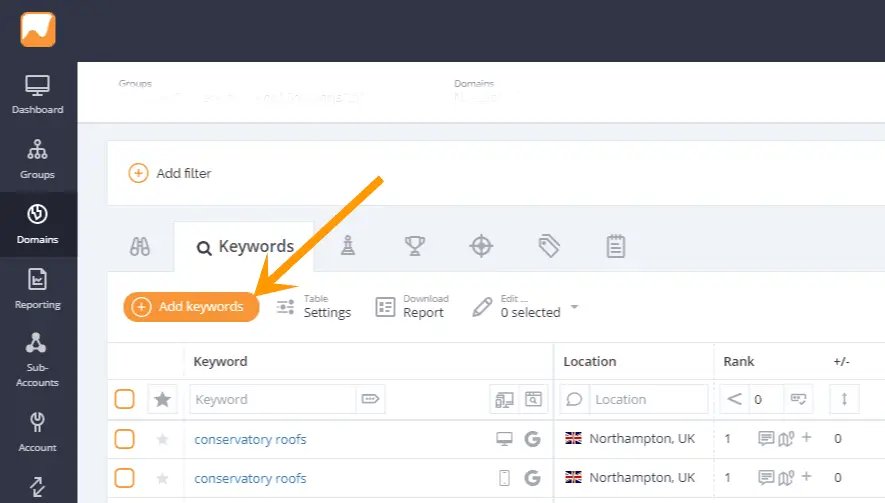885x503 pixels.
Task: Click the less-than rank comparison button
Action: click(734, 399)
